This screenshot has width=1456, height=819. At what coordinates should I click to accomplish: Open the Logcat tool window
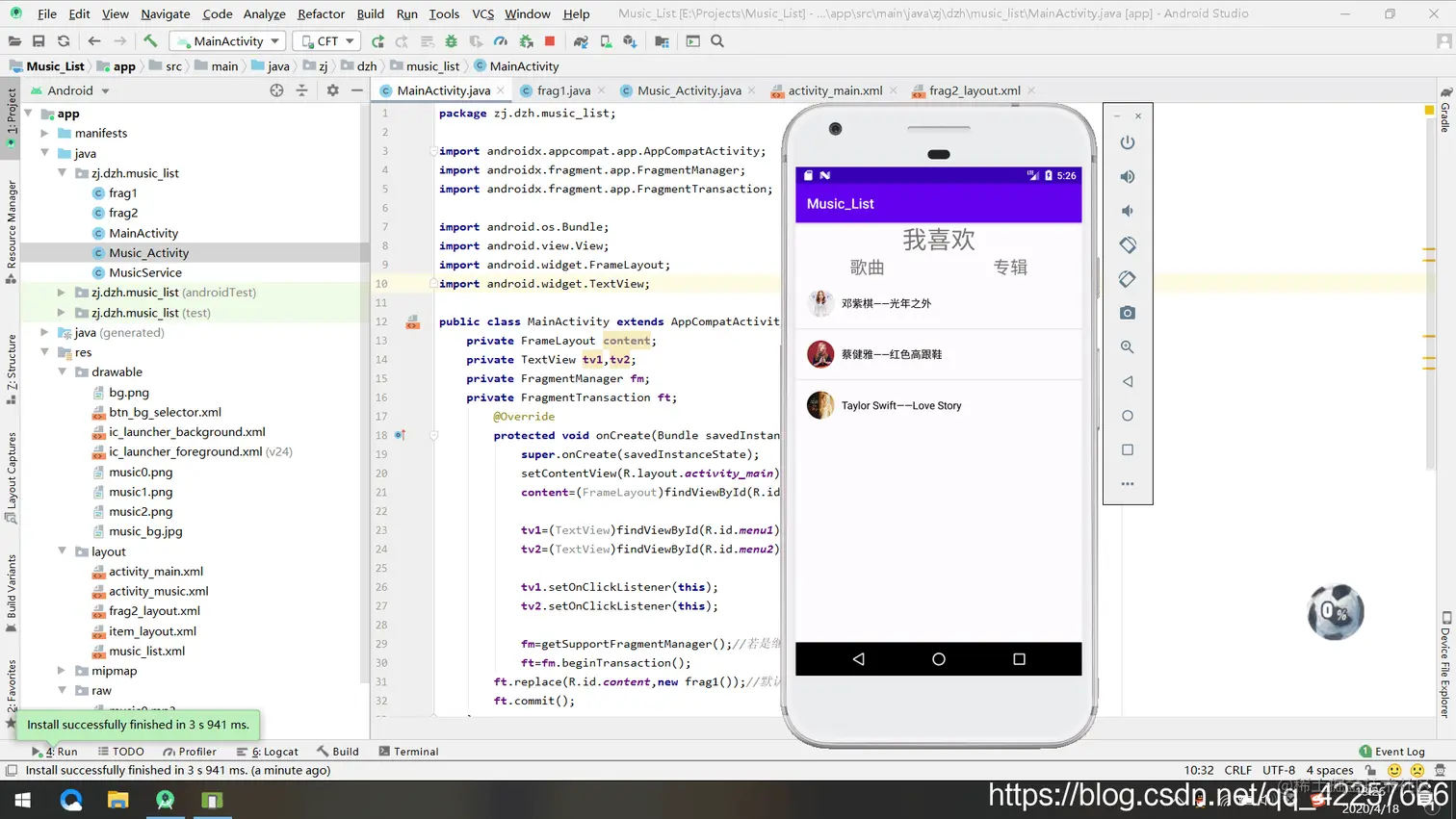click(268, 752)
